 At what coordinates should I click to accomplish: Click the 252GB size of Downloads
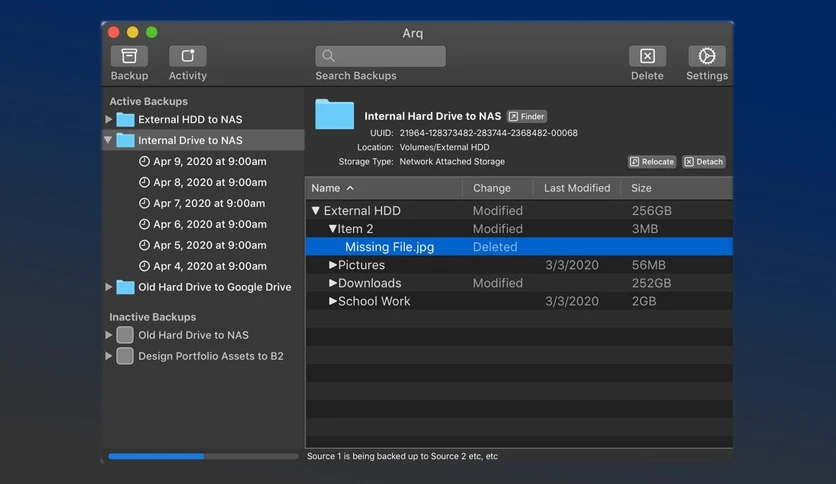[x=651, y=283]
